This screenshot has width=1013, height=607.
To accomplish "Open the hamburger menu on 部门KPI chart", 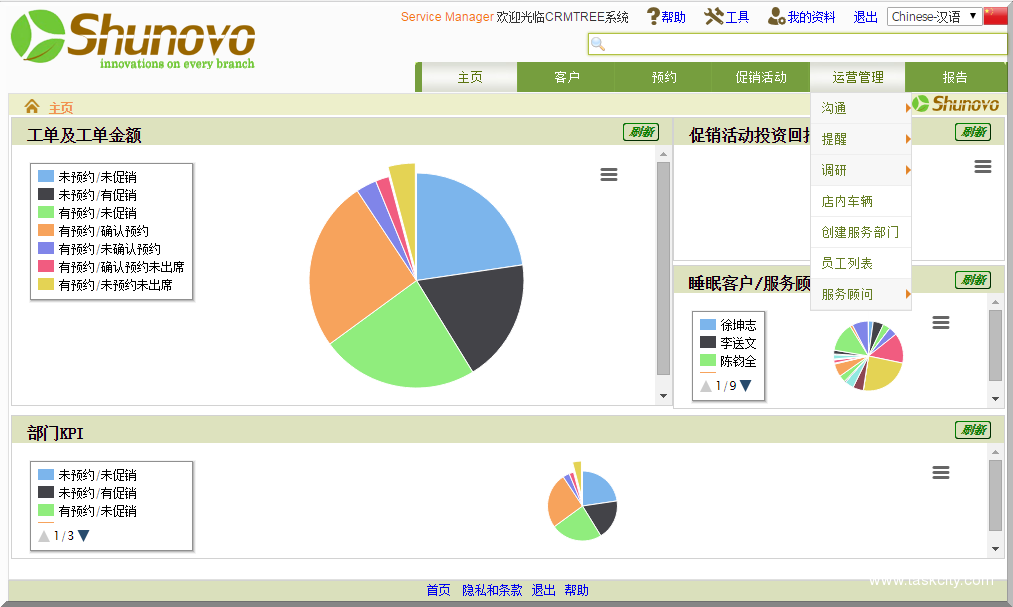I will pos(940,472).
